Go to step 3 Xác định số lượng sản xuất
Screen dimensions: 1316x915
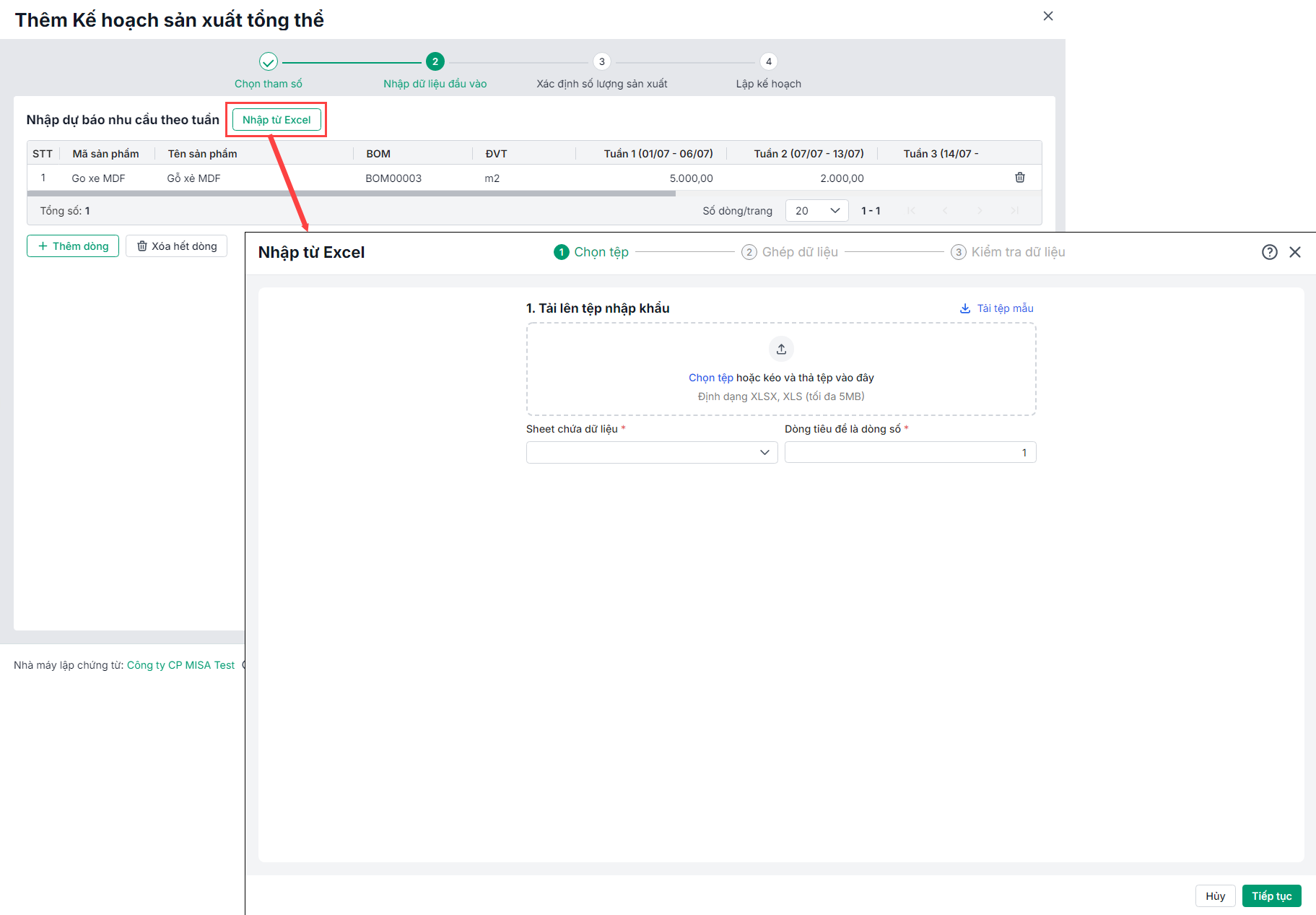pyautogui.click(x=601, y=62)
